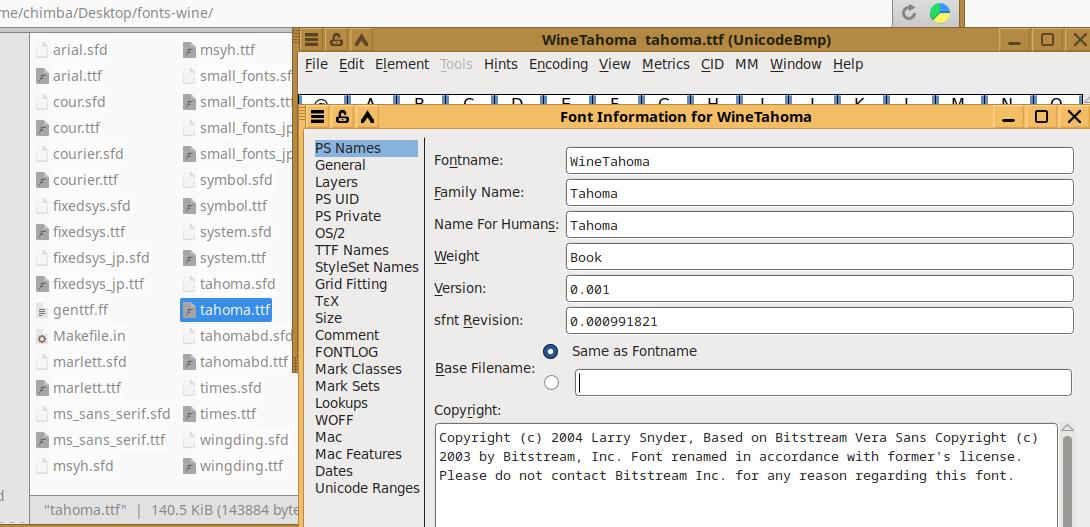Click the sfnt Revision input field
Image resolution: width=1090 pixels, height=527 pixels.
(820, 321)
